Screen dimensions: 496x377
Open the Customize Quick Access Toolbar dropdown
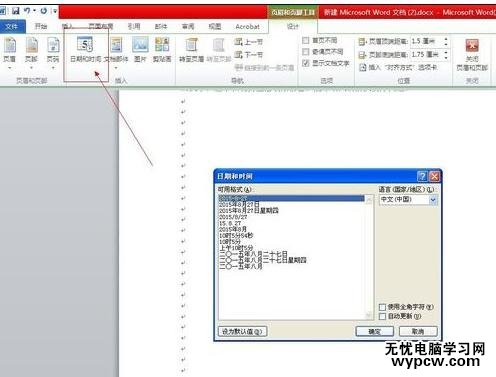(x=55, y=11)
